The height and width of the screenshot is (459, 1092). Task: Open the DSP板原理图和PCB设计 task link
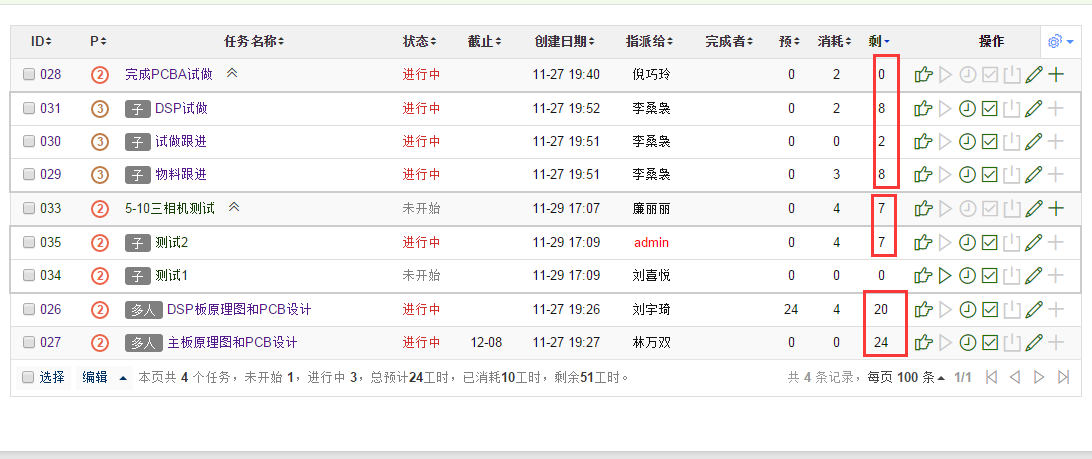click(238, 309)
